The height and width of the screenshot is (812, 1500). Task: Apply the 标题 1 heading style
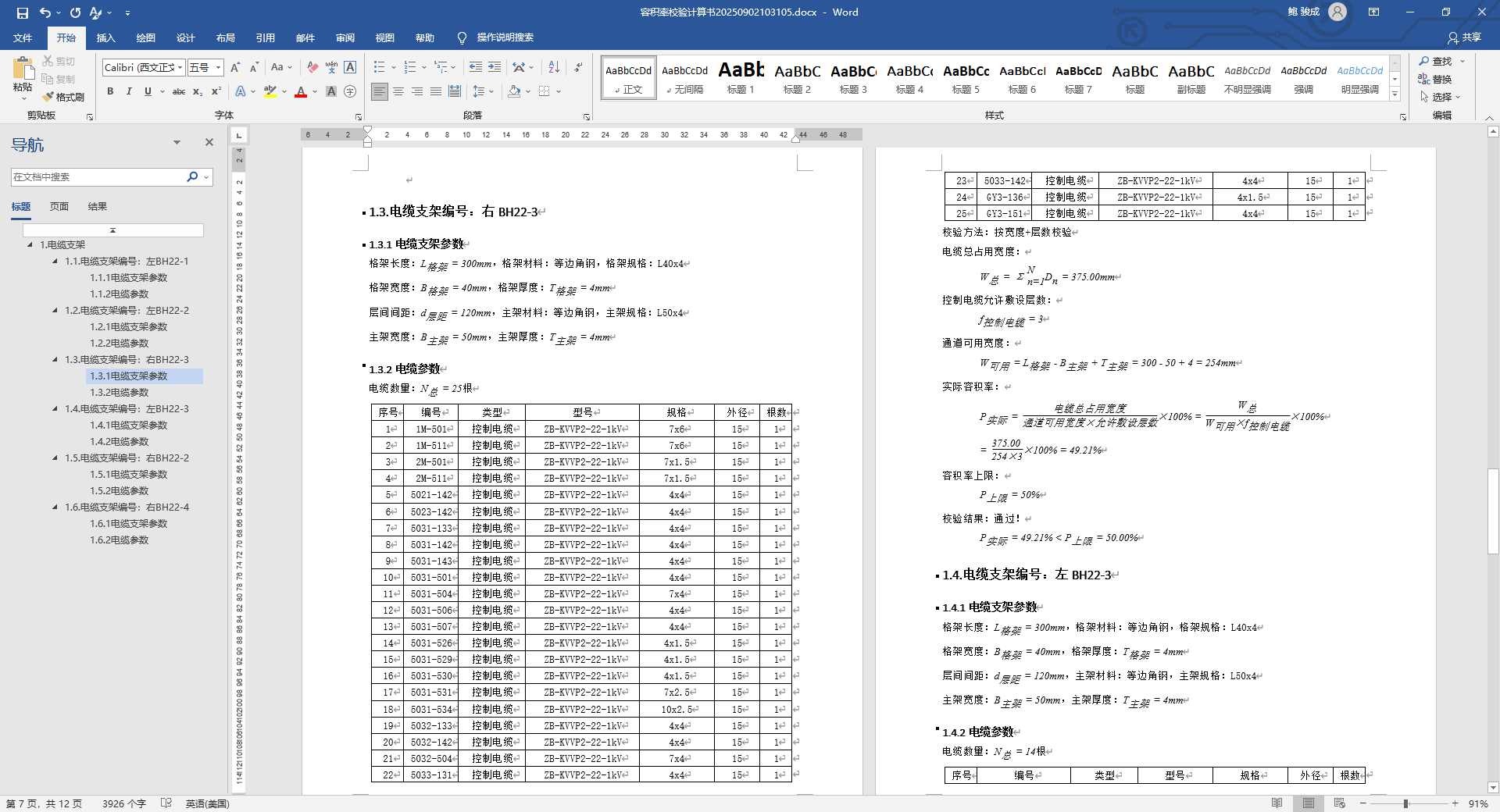pyautogui.click(x=741, y=78)
